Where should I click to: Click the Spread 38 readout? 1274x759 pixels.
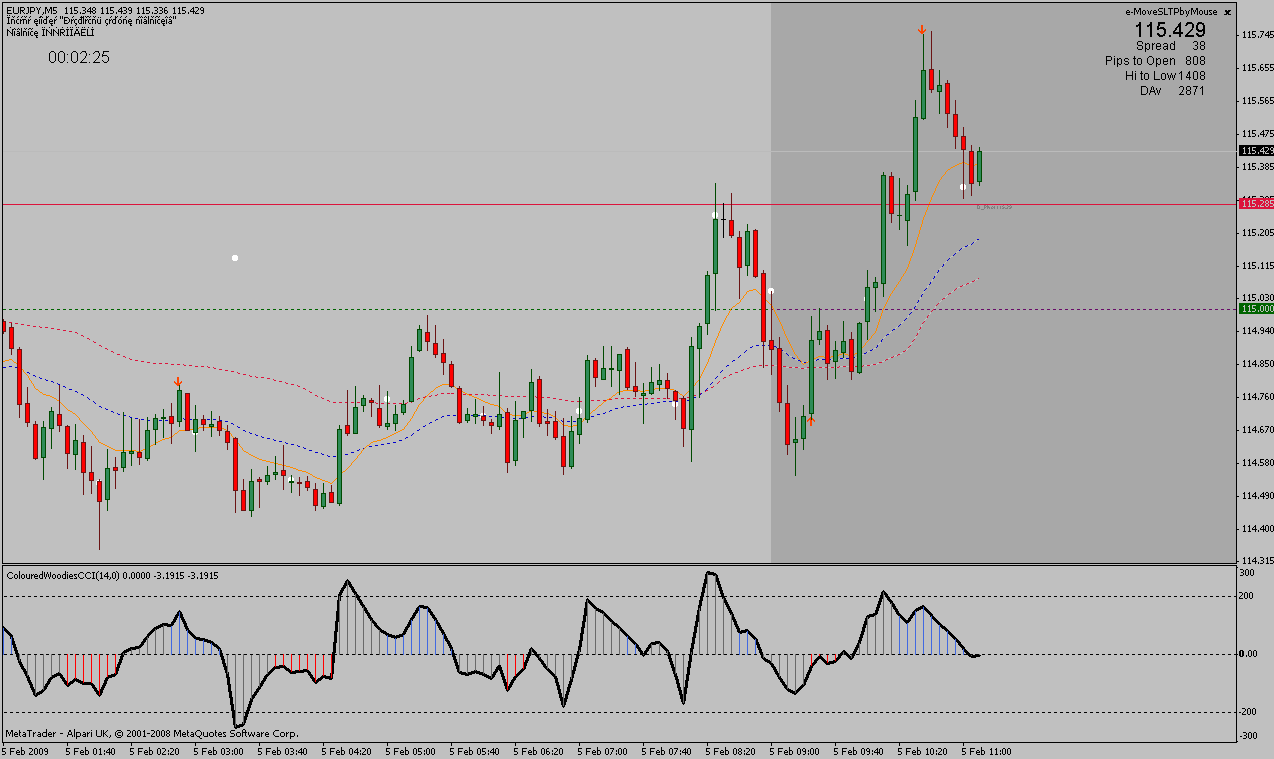point(1170,46)
